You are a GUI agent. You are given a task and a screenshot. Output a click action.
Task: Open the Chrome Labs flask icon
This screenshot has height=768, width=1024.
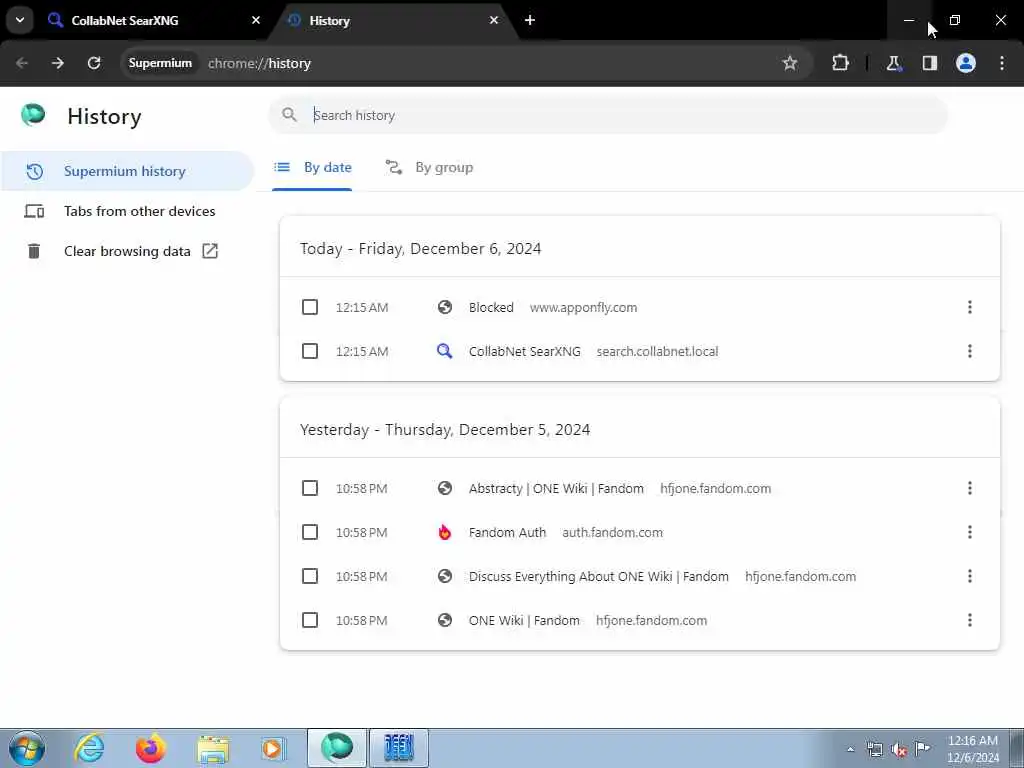click(893, 63)
